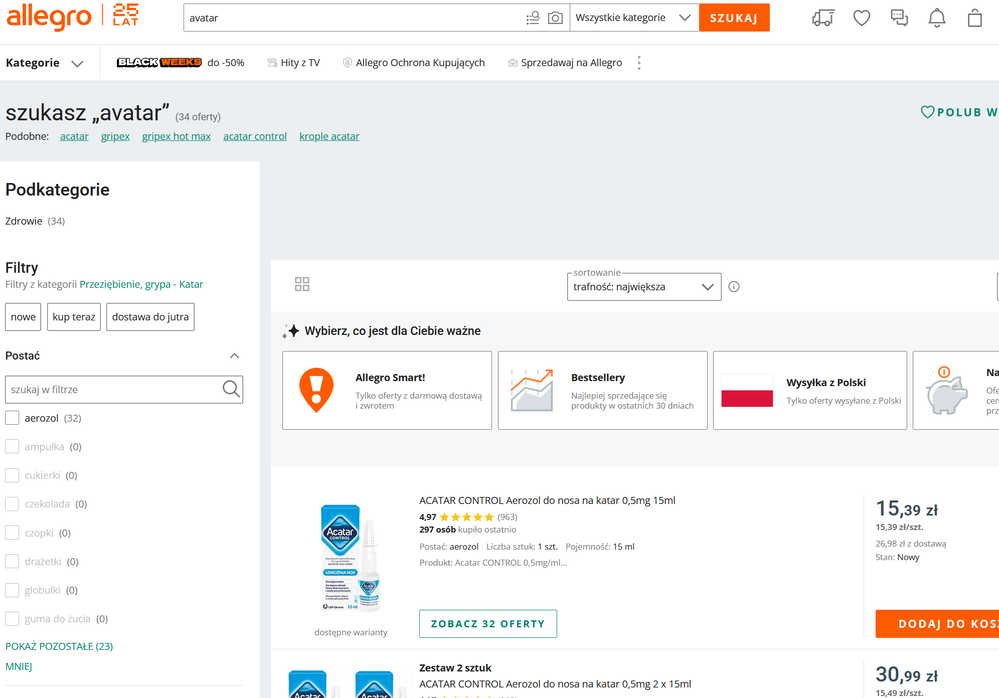The image size is (999, 698).
Task: Click the sorting info icon
Action: coord(734,287)
